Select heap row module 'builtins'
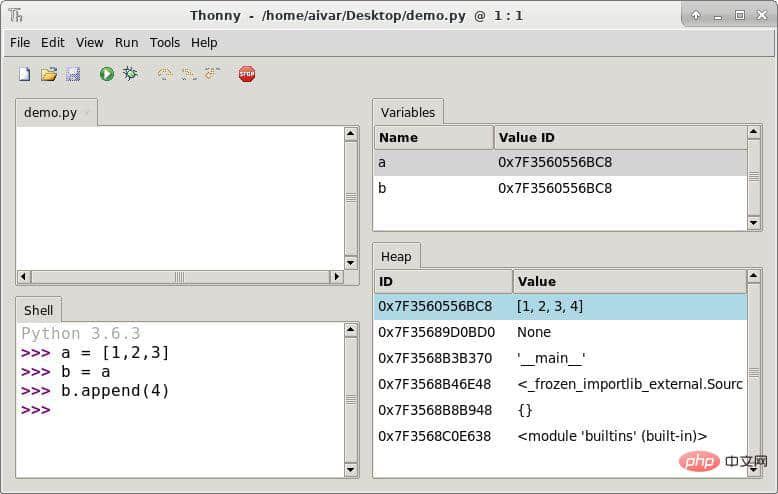The height and width of the screenshot is (494, 778). click(560, 436)
